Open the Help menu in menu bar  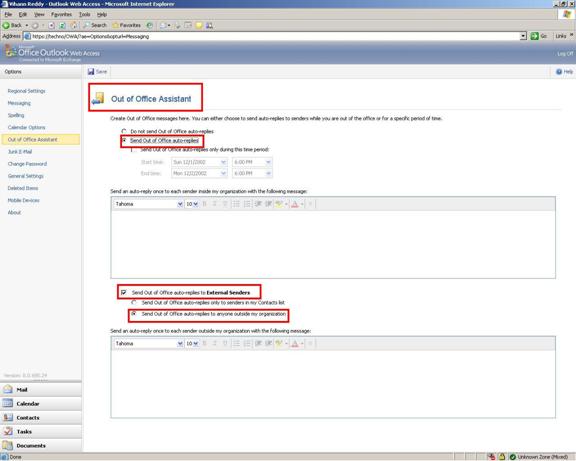(x=102, y=14)
